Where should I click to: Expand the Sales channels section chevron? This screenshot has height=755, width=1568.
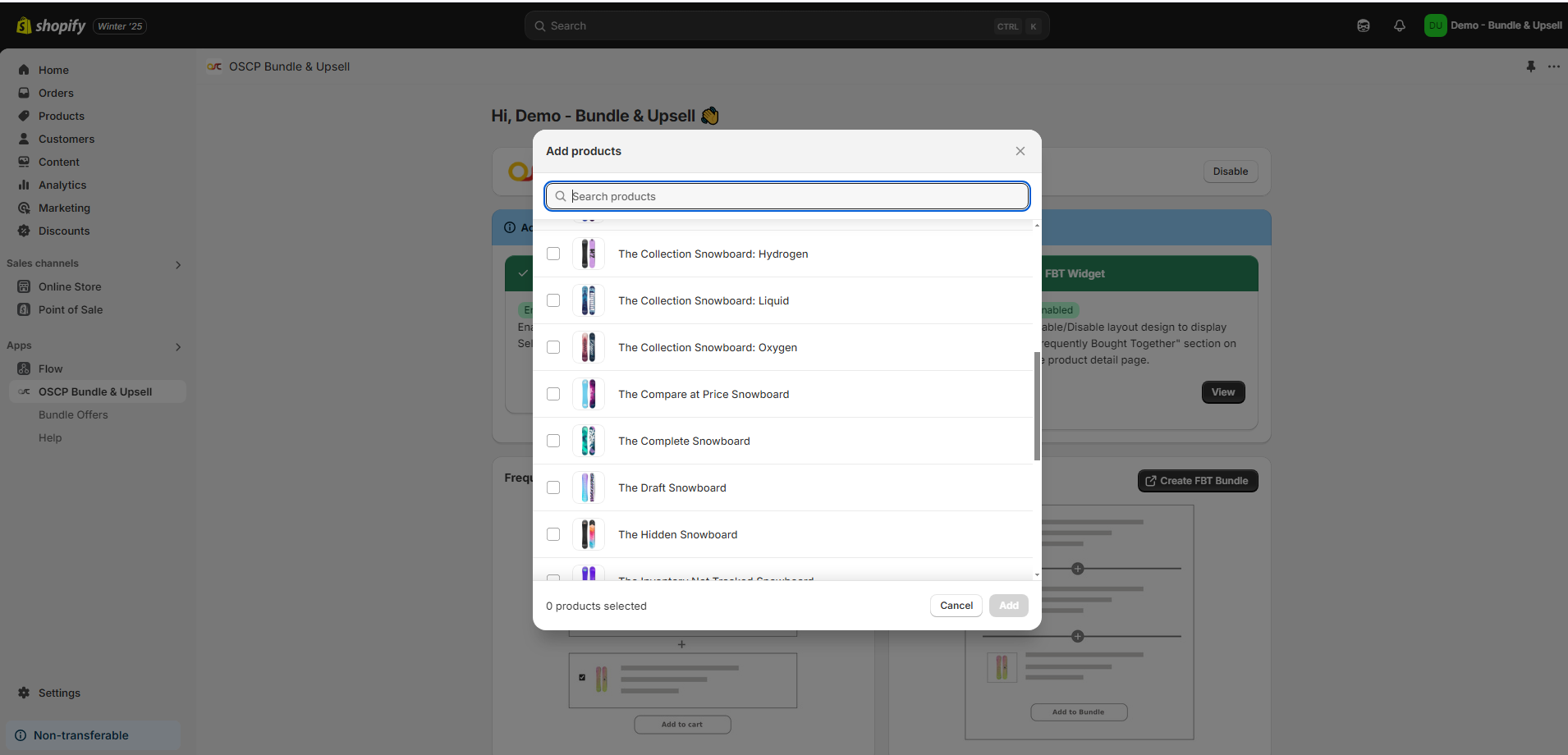coord(178,264)
